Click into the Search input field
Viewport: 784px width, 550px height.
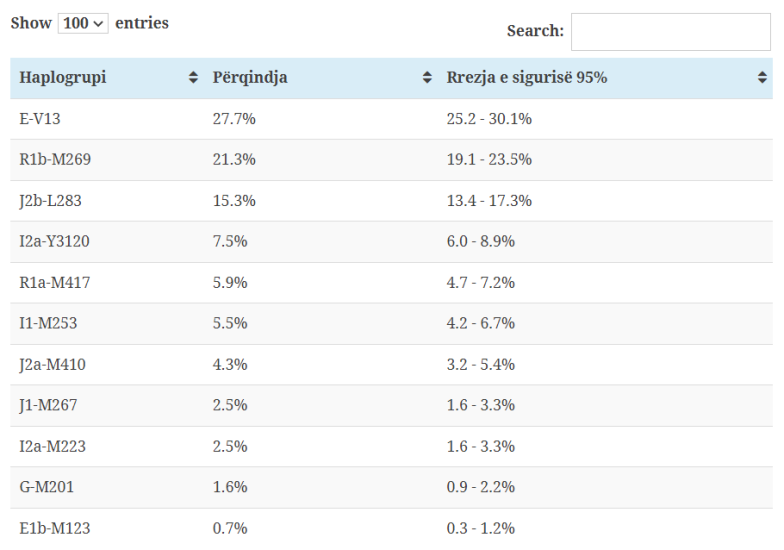click(670, 32)
